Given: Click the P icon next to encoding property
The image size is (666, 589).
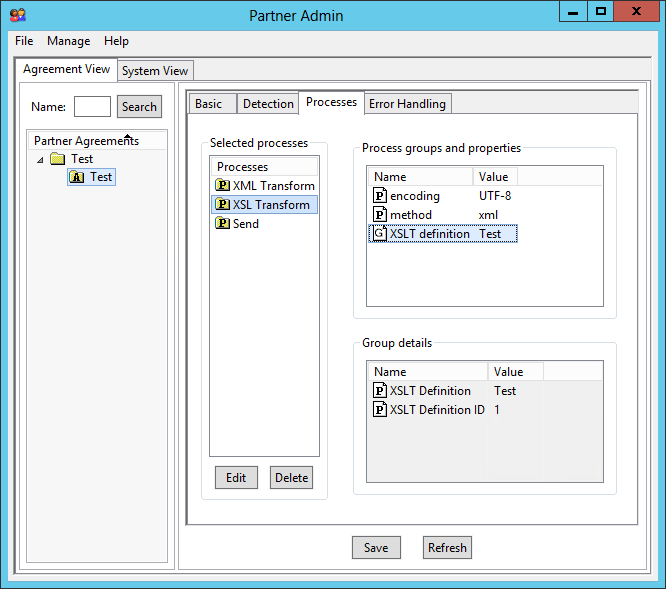Looking at the screenshot, I should 380,196.
